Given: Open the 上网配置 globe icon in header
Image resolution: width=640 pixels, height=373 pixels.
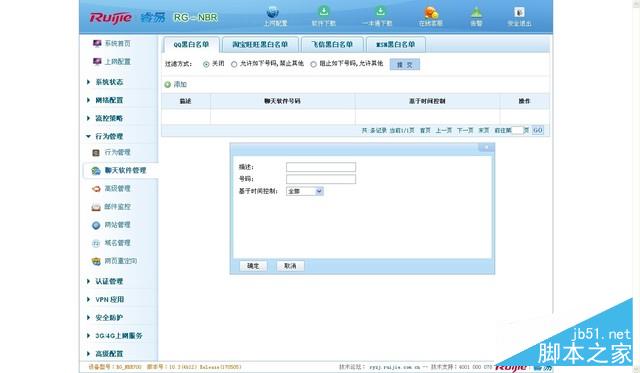Looking at the screenshot, I should coord(272,12).
